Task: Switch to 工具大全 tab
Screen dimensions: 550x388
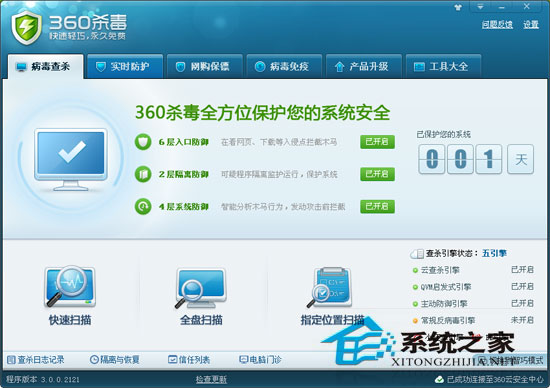Action: pyautogui.click(x=443, y=66)
